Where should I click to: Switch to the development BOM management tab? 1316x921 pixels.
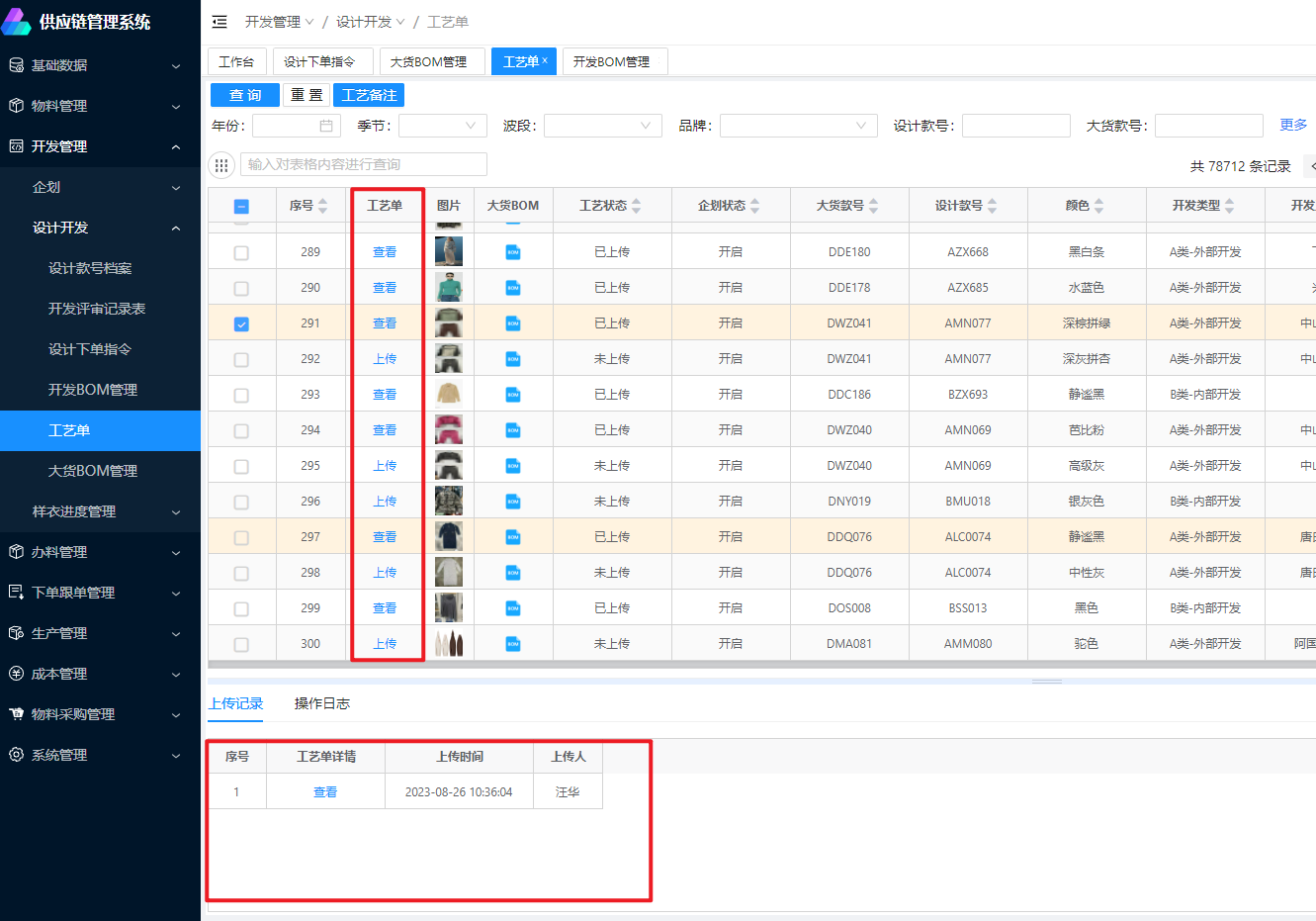click(612, 61)
